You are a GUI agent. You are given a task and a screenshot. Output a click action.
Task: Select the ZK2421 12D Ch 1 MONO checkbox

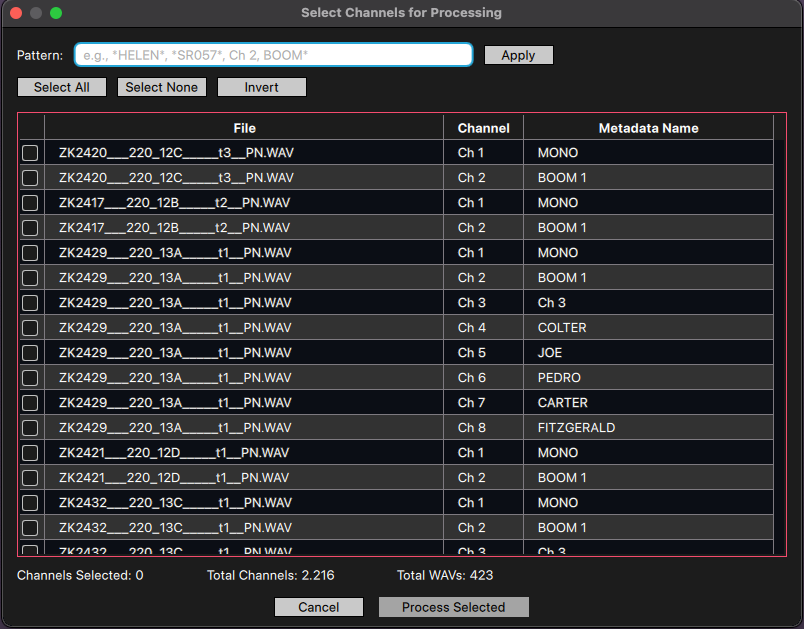pos(30,453)
